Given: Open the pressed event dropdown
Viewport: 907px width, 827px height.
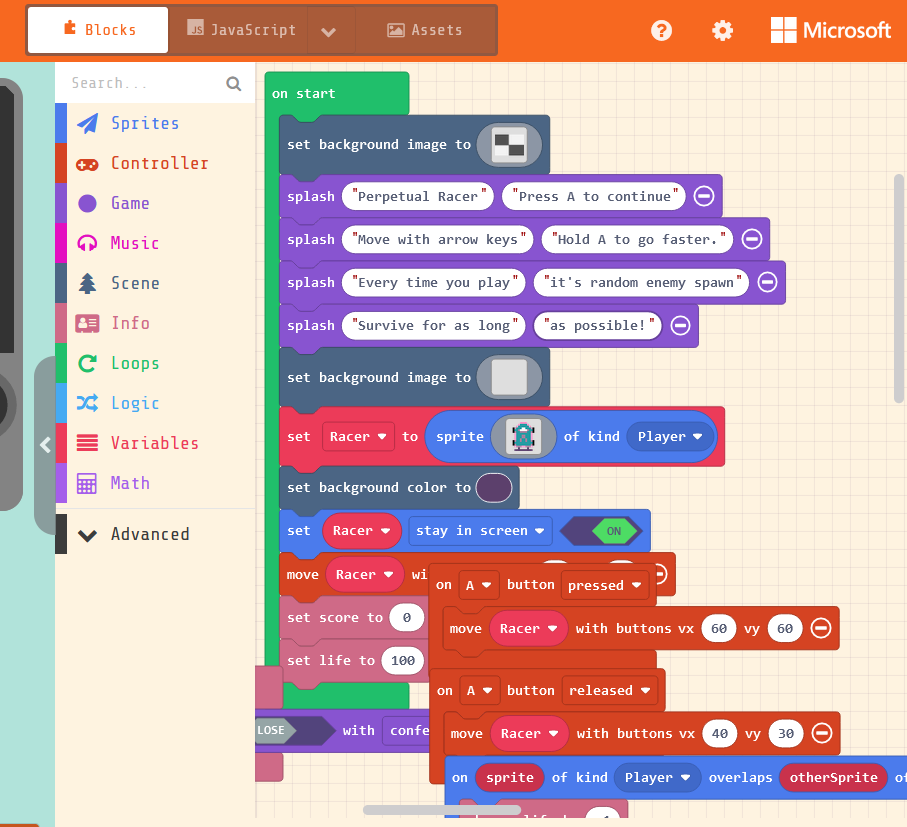Looking at the screenshot, I should click(x=604, y=585).
